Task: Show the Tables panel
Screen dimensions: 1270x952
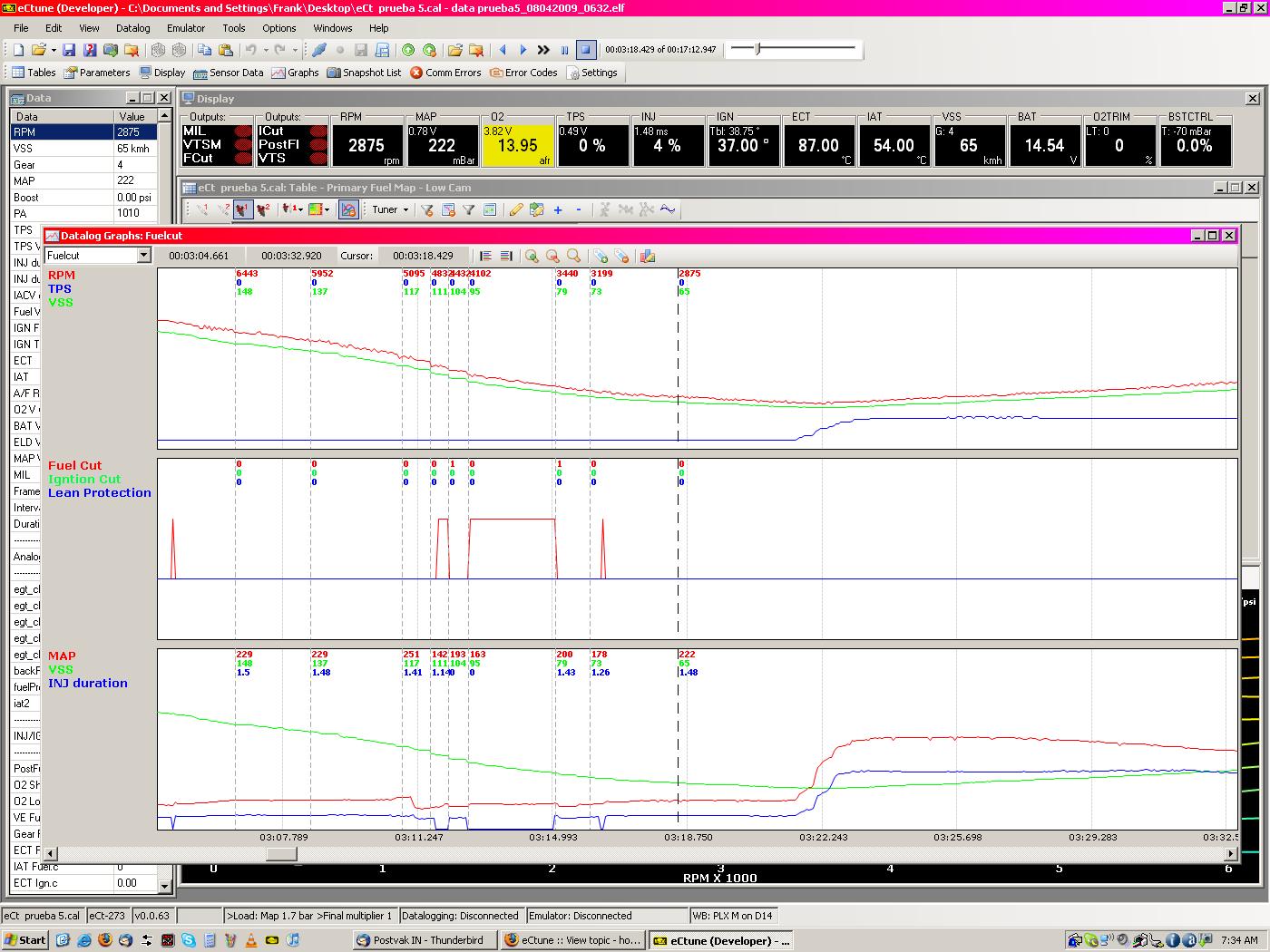Action: pos(34,73)
